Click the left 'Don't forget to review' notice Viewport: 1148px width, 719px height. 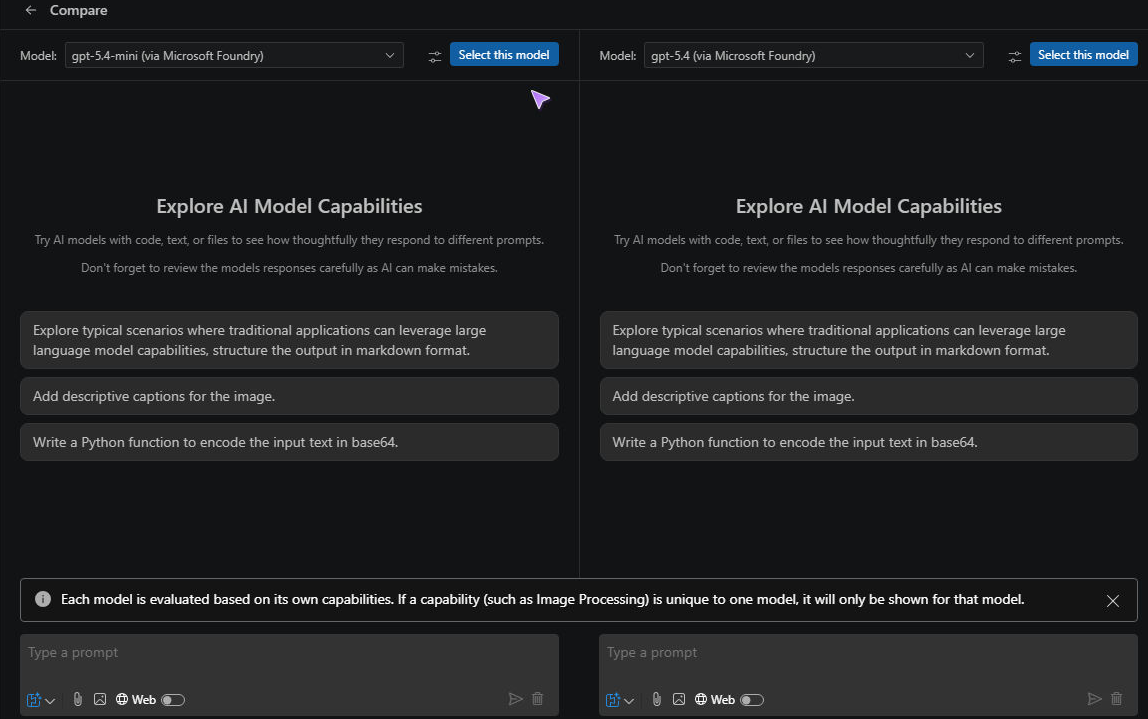289,268
